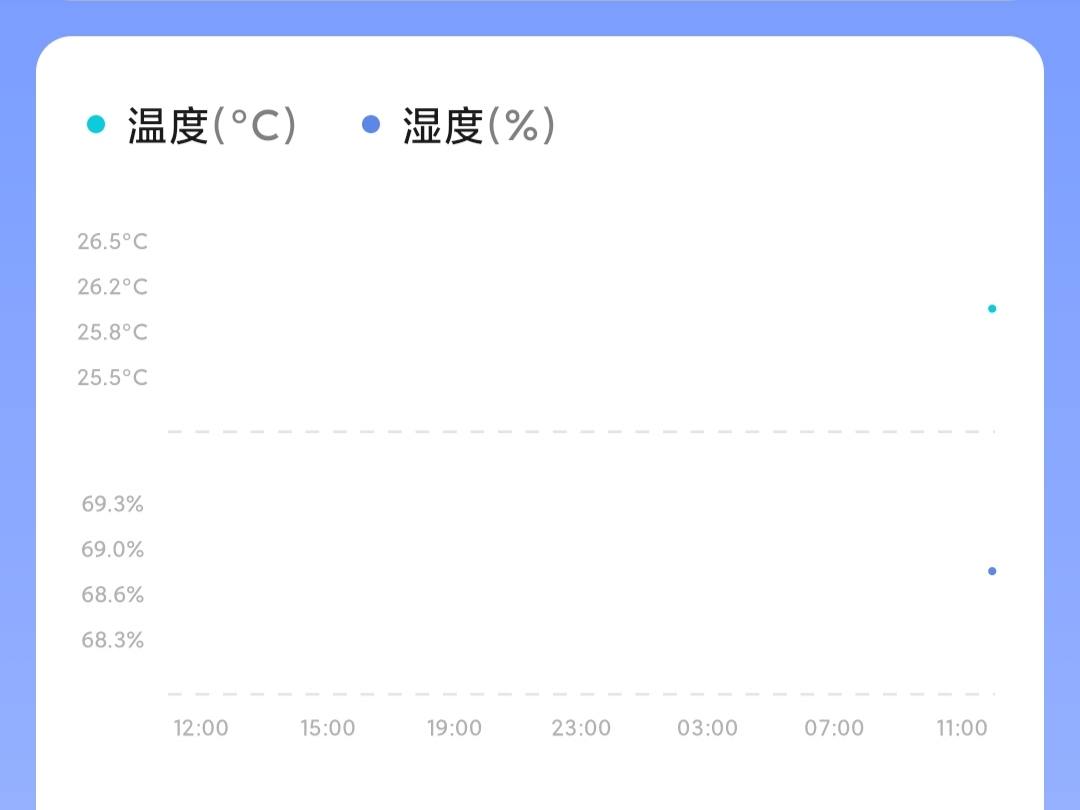The height and width of the screenshot is (810, 1080).
Task: Select the 23:00 time marker
Action: click(x=581, y=728)
